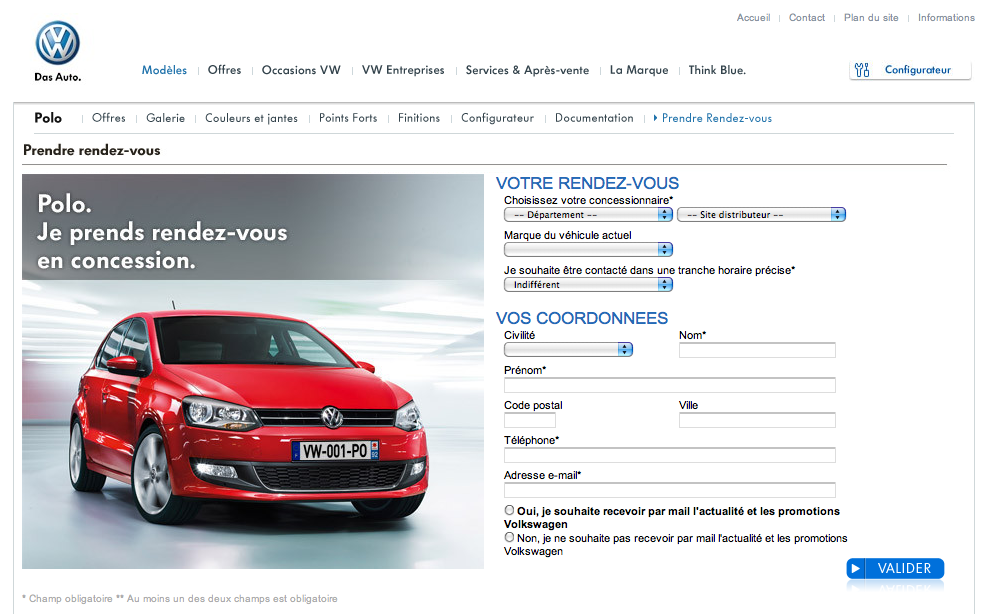Go to the Finitions tab
This screenshot has width=989, height=614.
coord(419,118)
